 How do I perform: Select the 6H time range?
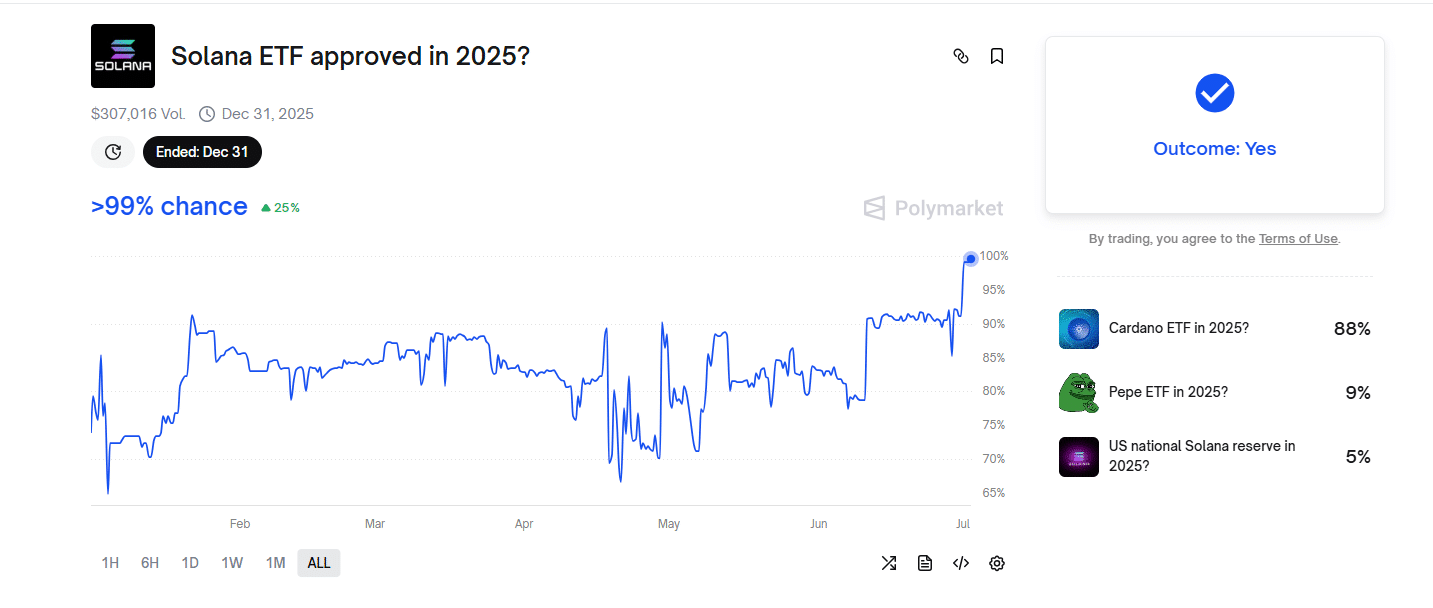coord(150,563)
